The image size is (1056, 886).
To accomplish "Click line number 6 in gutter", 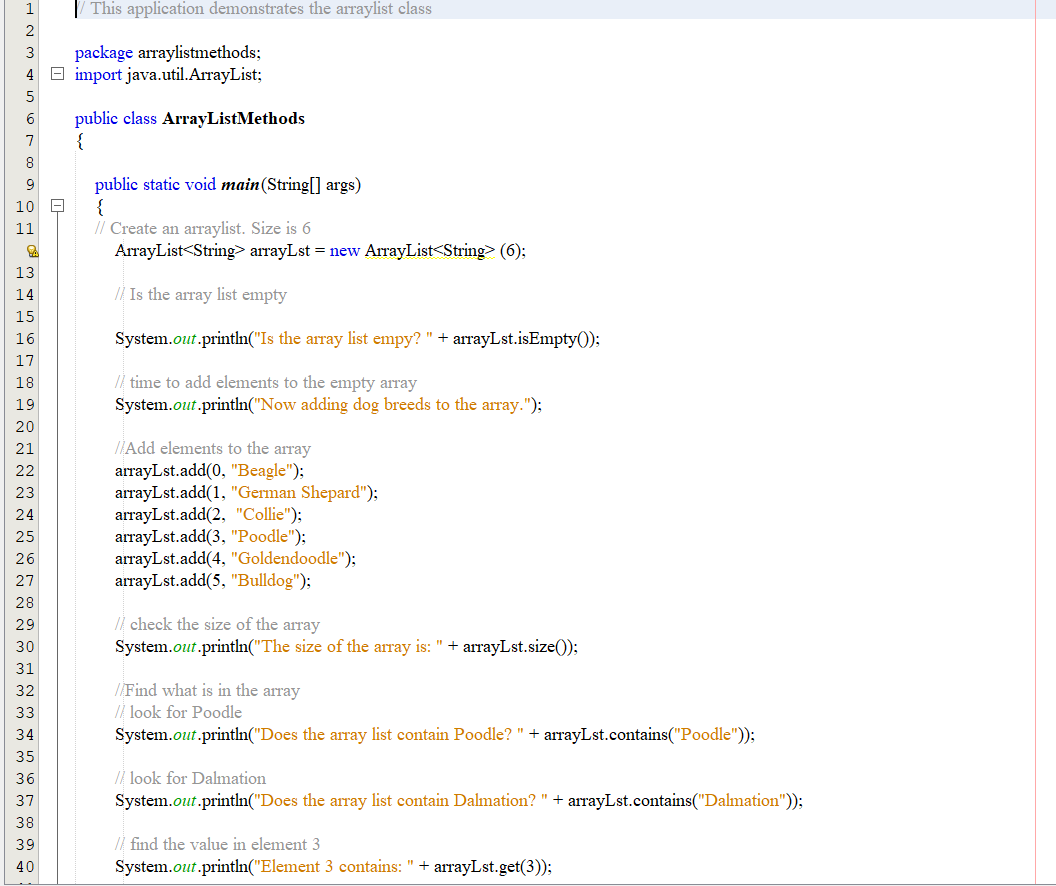I will tap(29, 119).
